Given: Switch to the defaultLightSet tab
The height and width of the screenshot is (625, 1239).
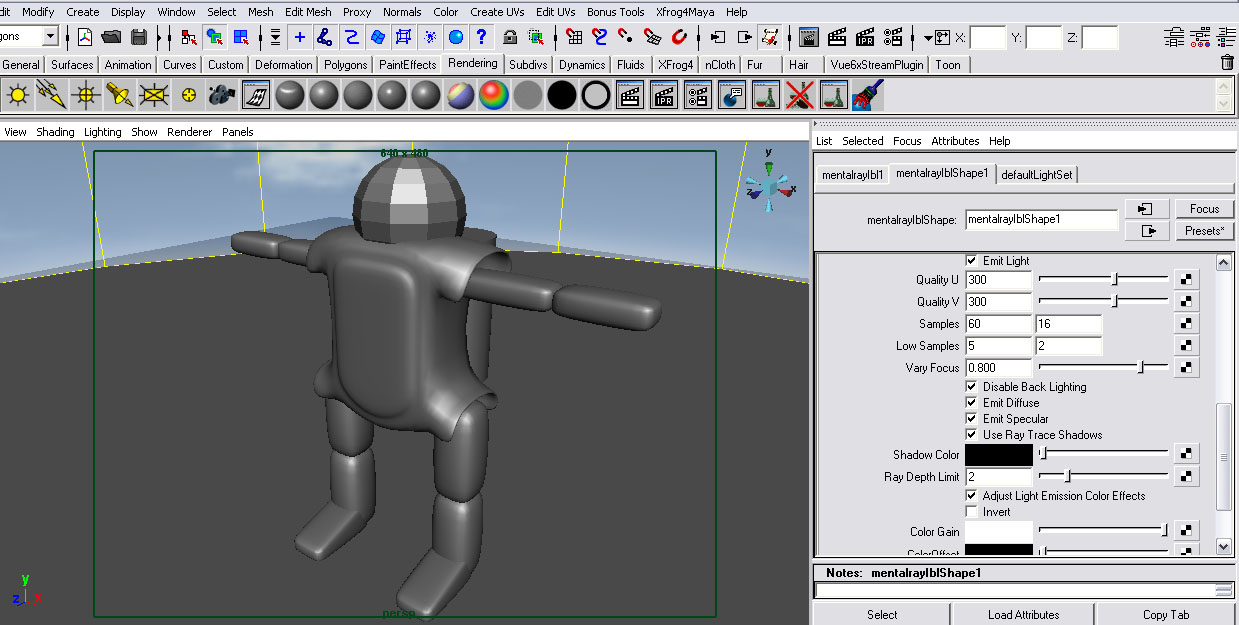Looking at the screenshot, I should (x=1037, y=175).
